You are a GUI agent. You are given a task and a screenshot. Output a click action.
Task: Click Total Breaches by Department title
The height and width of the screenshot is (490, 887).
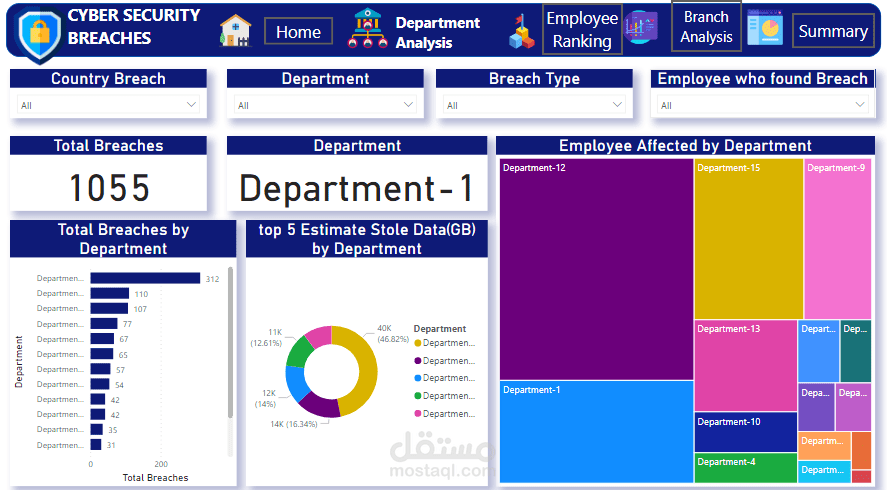coord(123,239)
